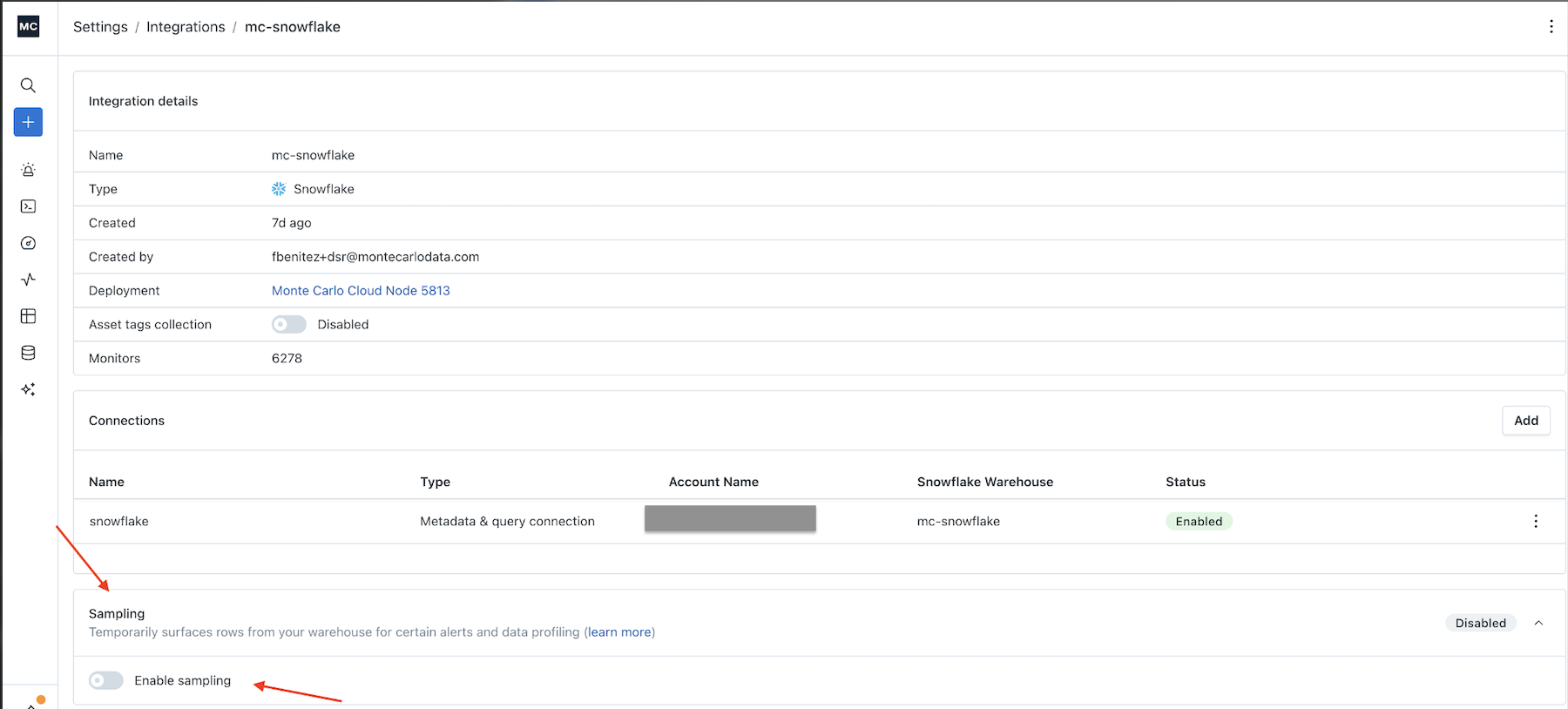The height and width of the screenshot is (709, 1568).
Task: Click the Sampling Disabled status badge
Action: [x=1480, y=623]
